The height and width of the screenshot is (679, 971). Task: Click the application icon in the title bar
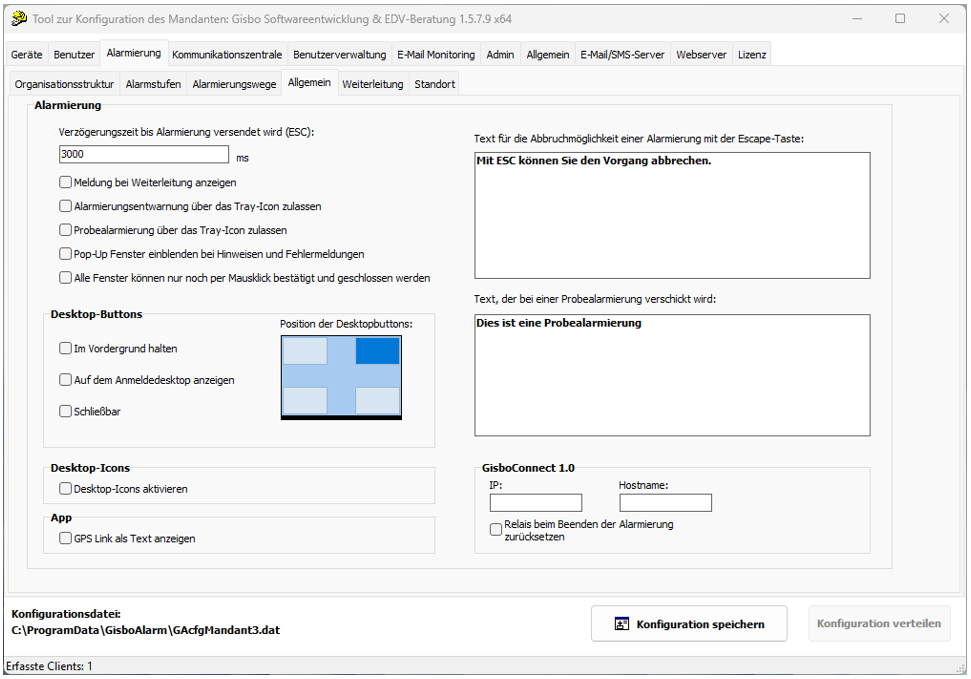19,19
